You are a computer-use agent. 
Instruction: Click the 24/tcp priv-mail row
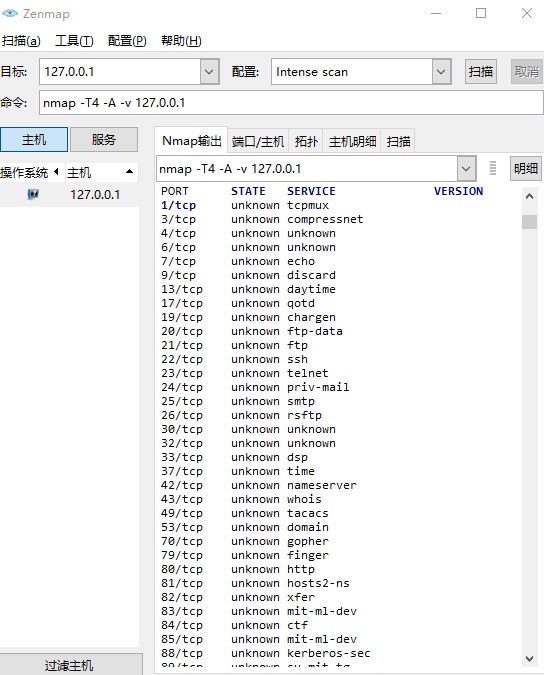[x=255, y=387]
